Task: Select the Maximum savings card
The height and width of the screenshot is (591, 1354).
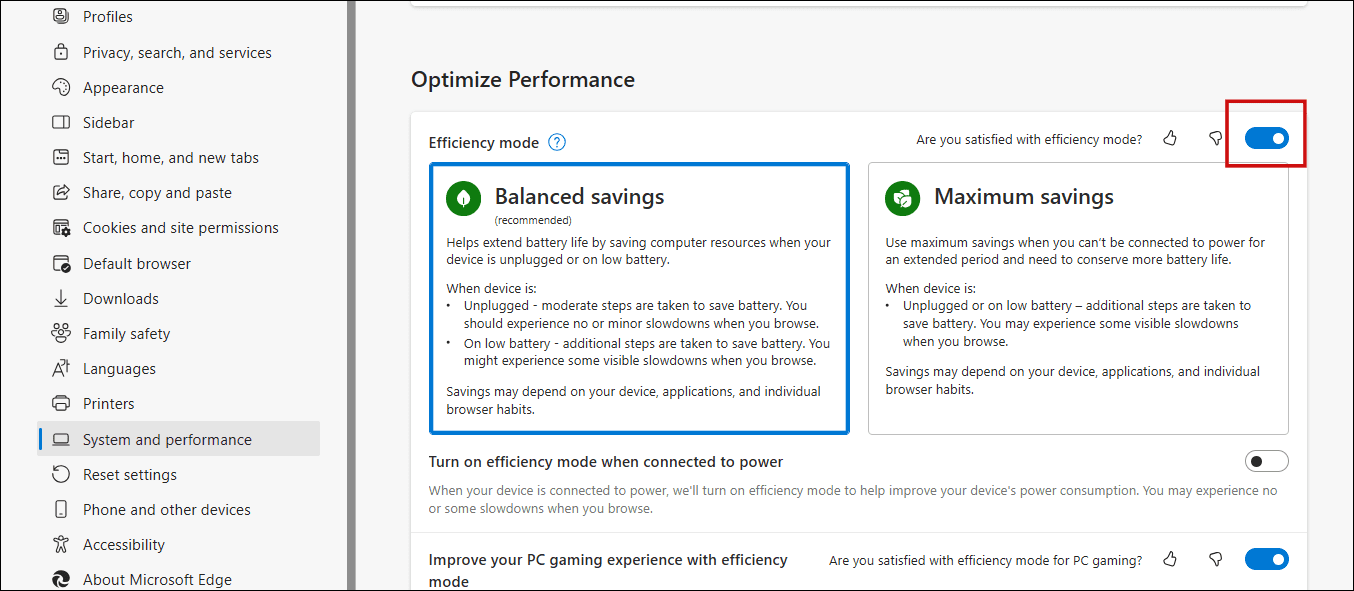Action: [x=1078, y=296]
